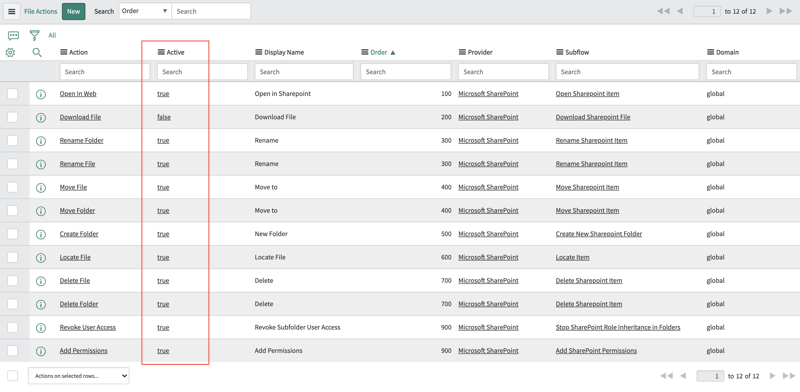
Task: Open the File Actions title menu
Action: [x=41, y=11]
